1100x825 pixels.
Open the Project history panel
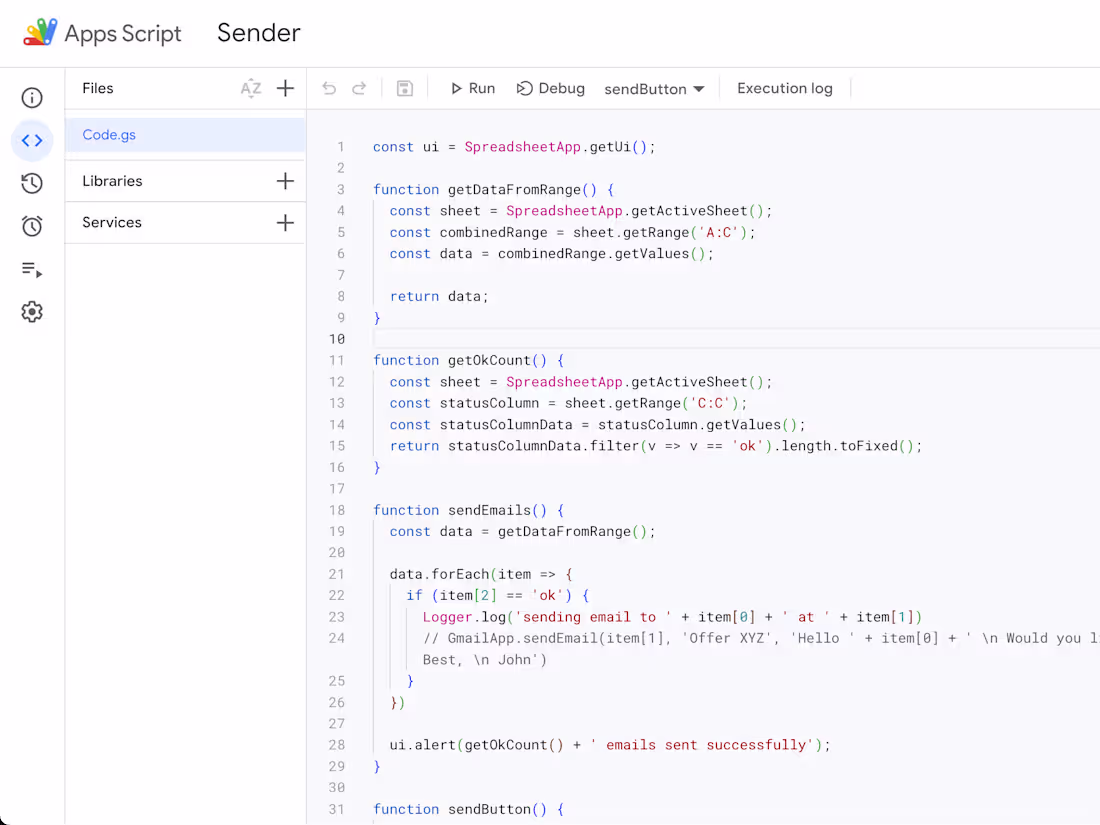click(31, 183)
